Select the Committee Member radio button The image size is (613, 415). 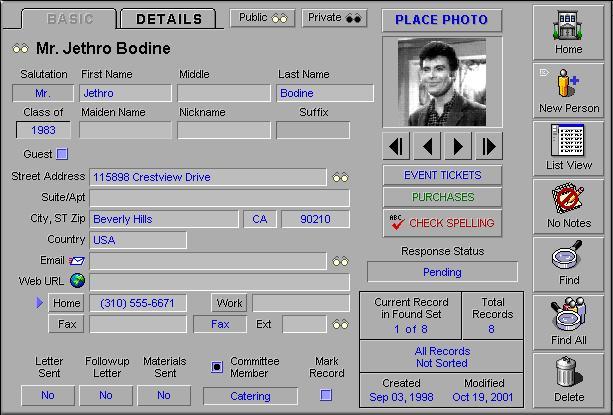click(x=216, y=367)
